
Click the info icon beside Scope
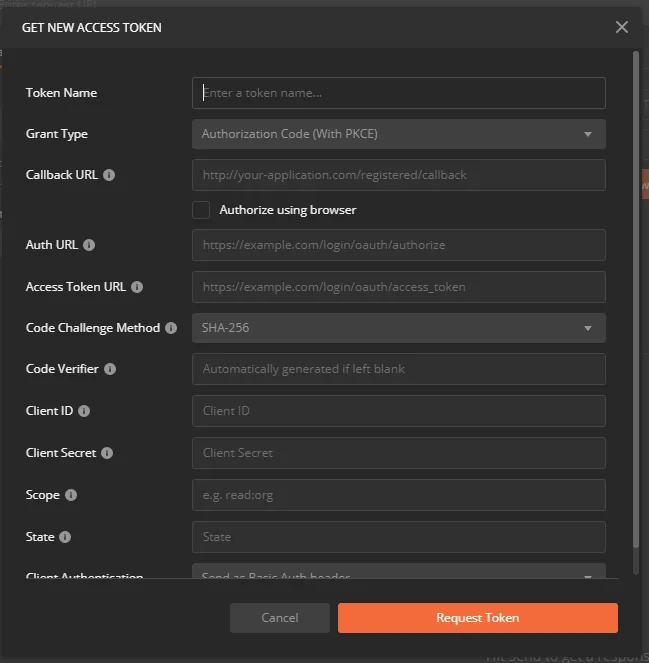pyautogui.click(x=71, y=495)
